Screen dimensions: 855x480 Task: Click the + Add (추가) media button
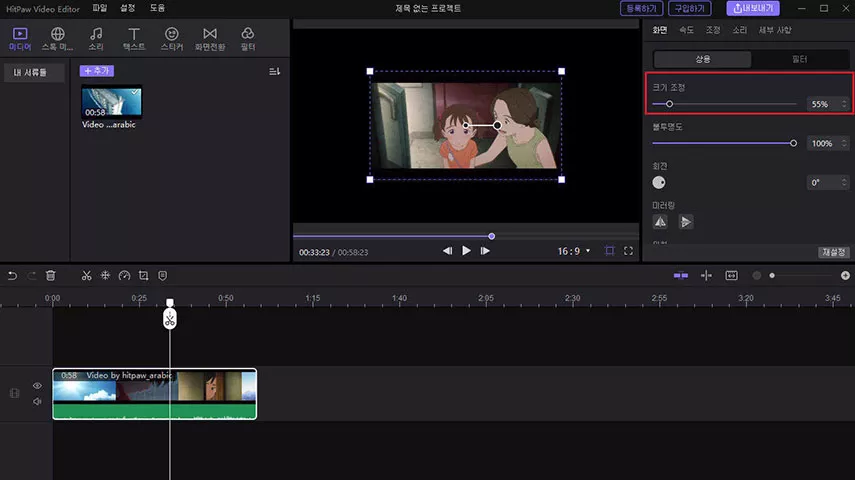coord(97,71)
